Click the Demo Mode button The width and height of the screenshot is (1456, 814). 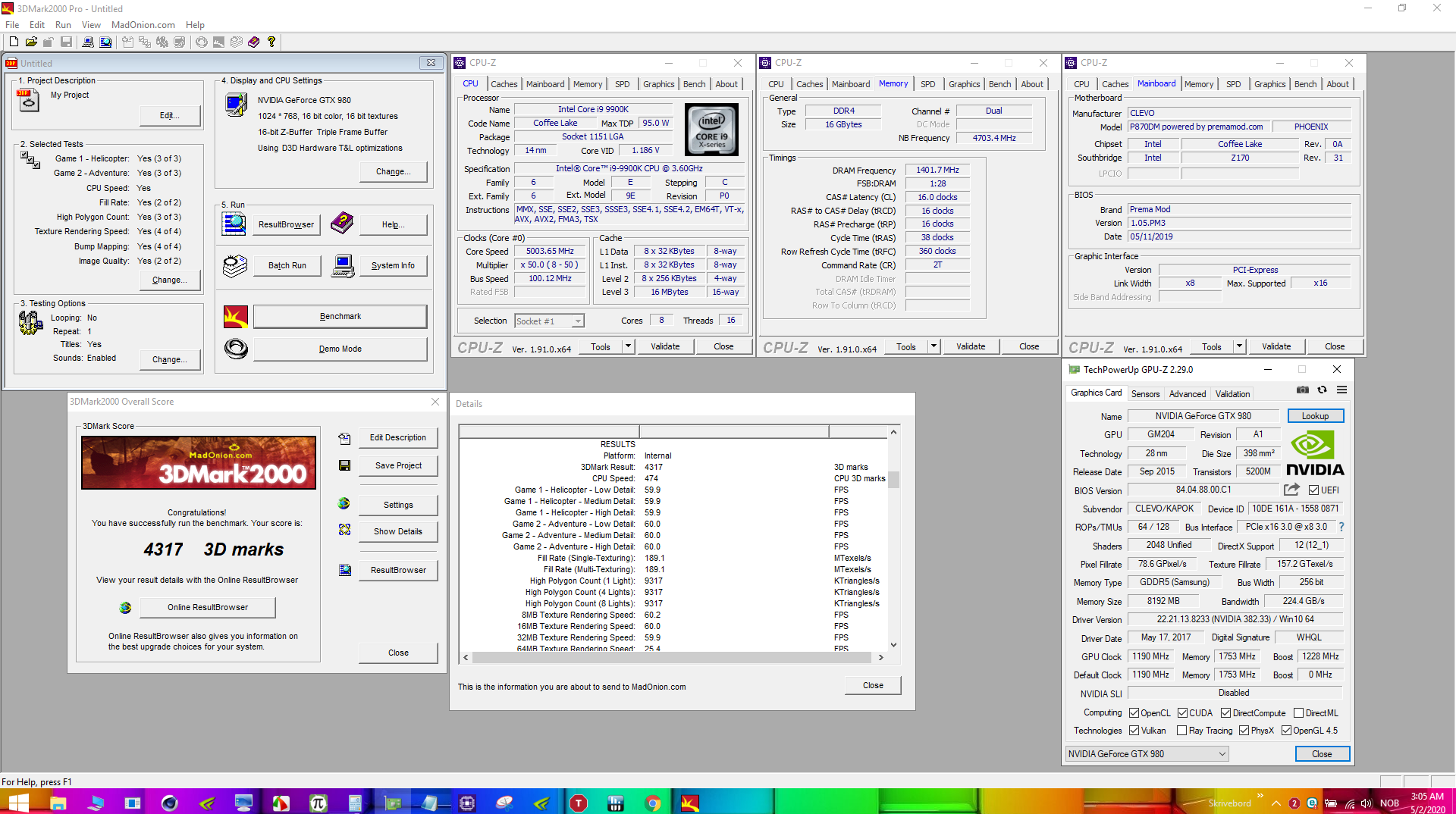coord(340,349)
